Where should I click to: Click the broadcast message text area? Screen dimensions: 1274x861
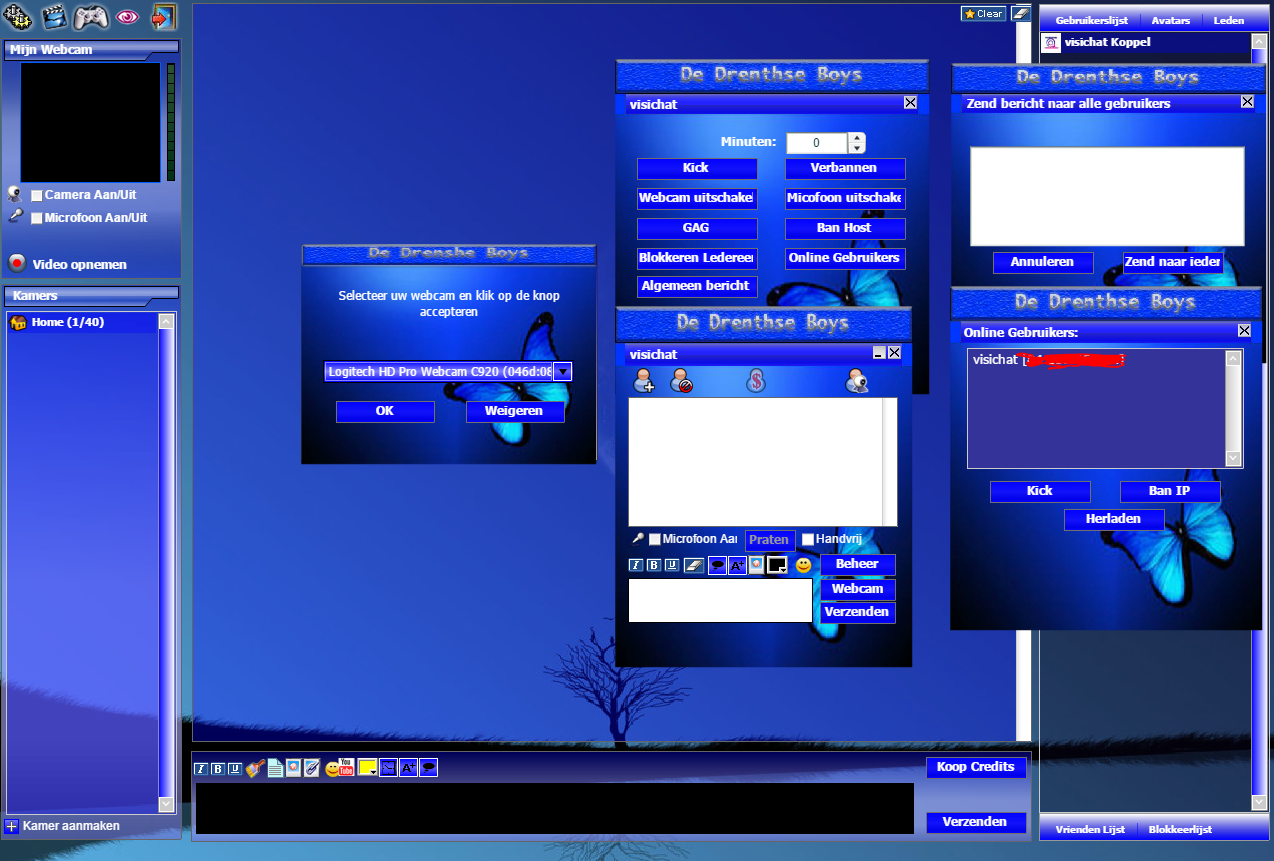1107,196
